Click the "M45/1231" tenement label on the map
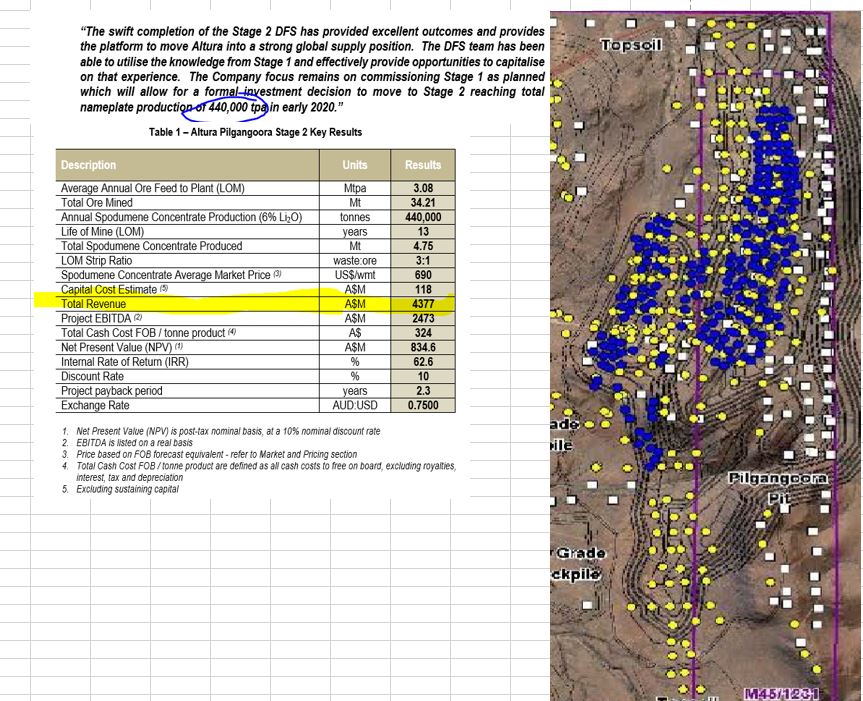Image resolution: width=863 pixels, height=701 pixels. 780,694
